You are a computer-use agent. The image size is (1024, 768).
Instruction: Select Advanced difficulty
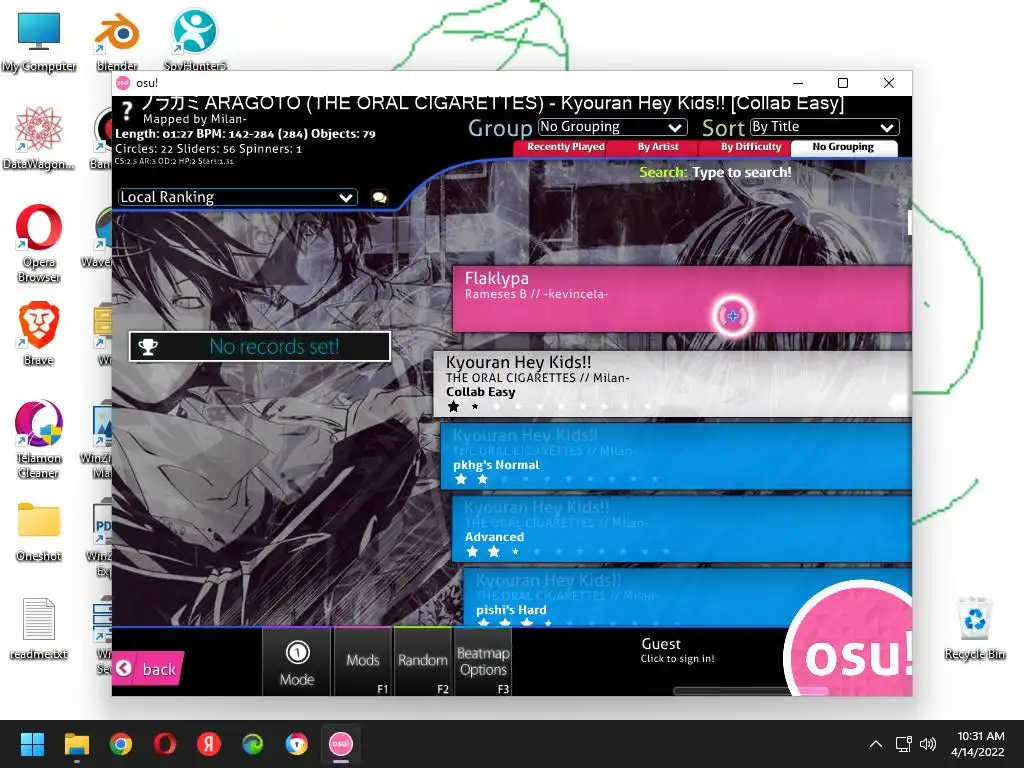coord(681,528)
